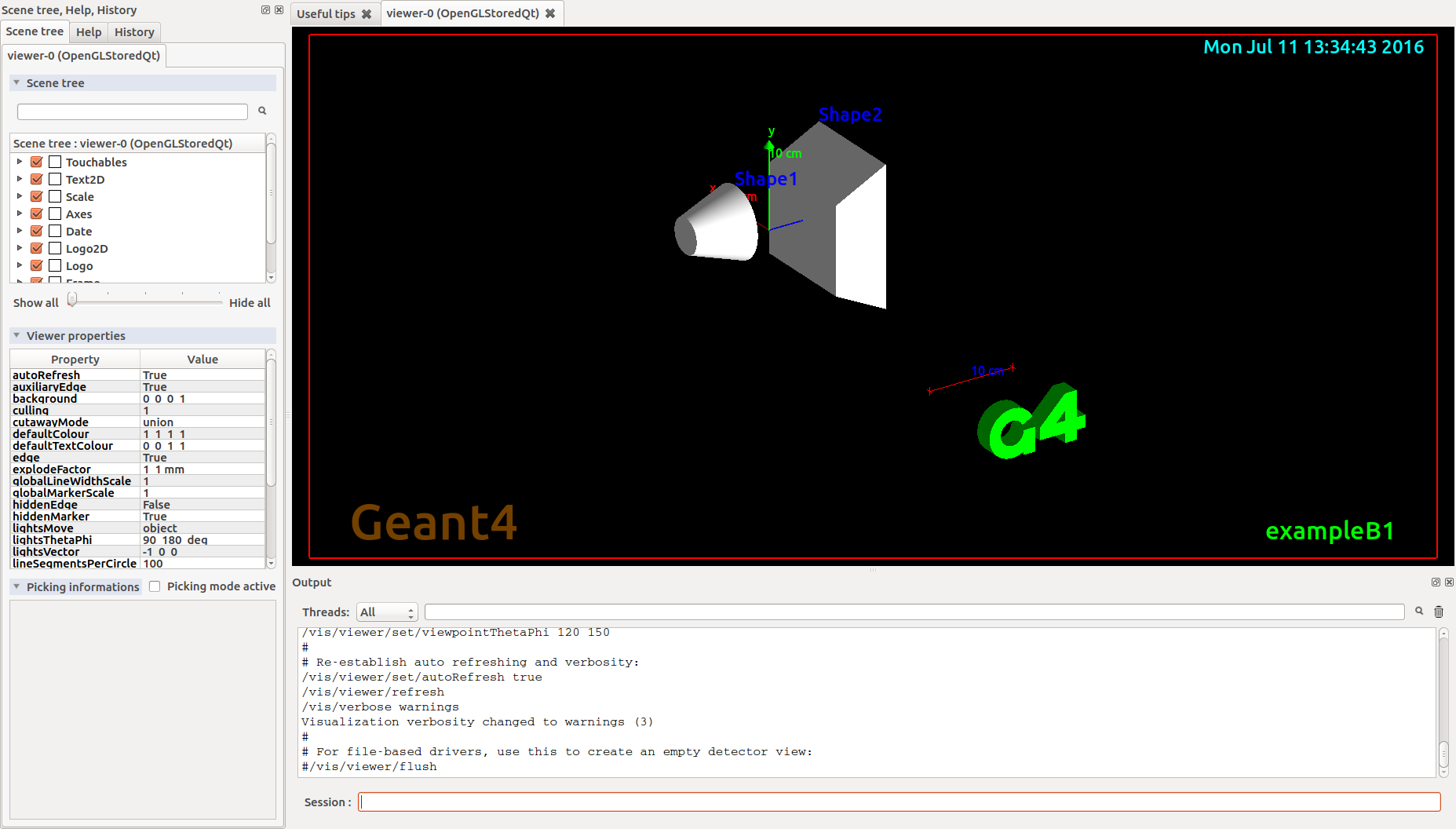Switch to the History tab
This screenshot has height=829, width=1456.
tap(133, 31)
